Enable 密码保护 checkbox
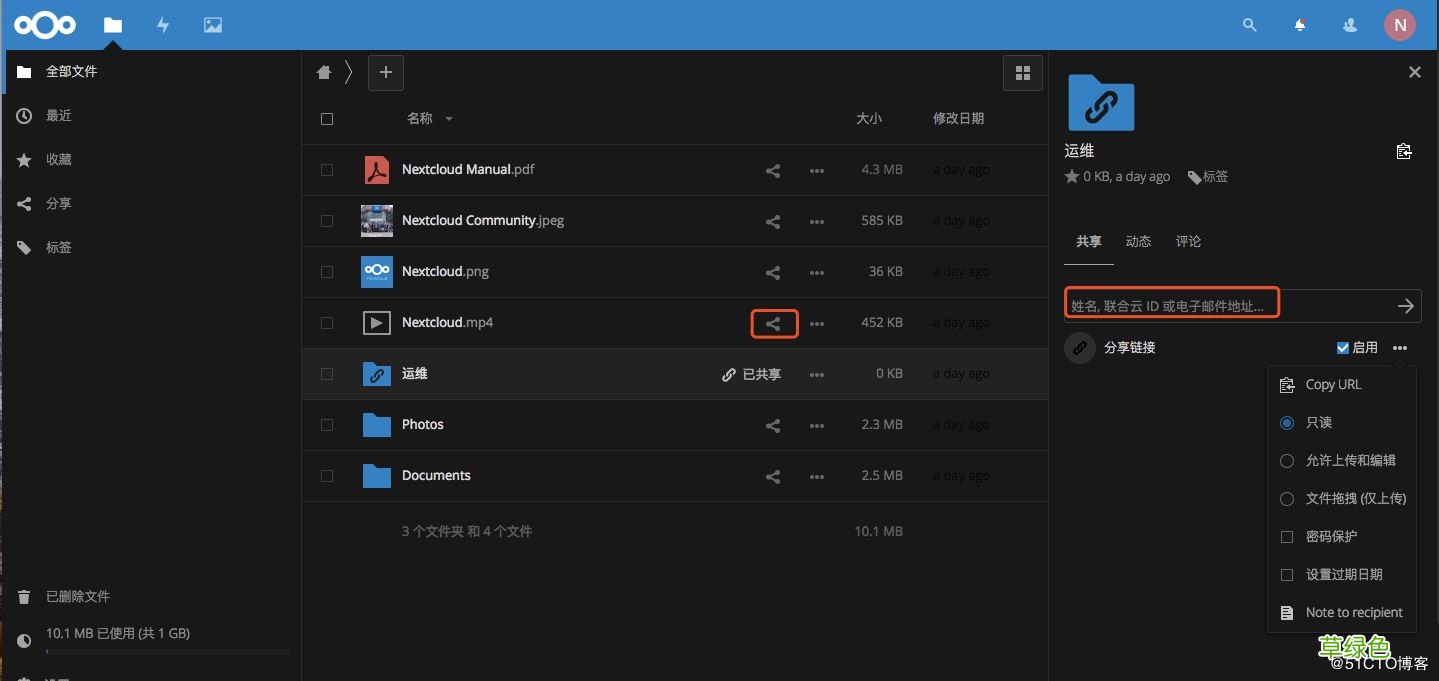Image resolution: width=1439 pixels, height=681 pixels. click(1287, 537)
